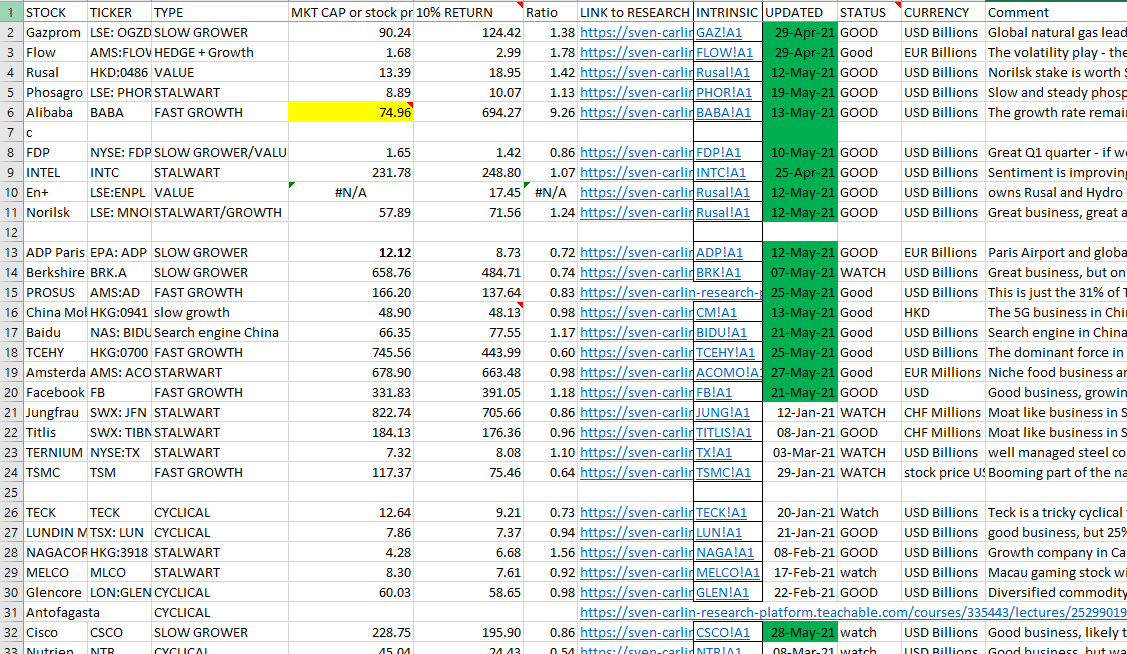Select the UPDATED header cell

tap(800, 12)
